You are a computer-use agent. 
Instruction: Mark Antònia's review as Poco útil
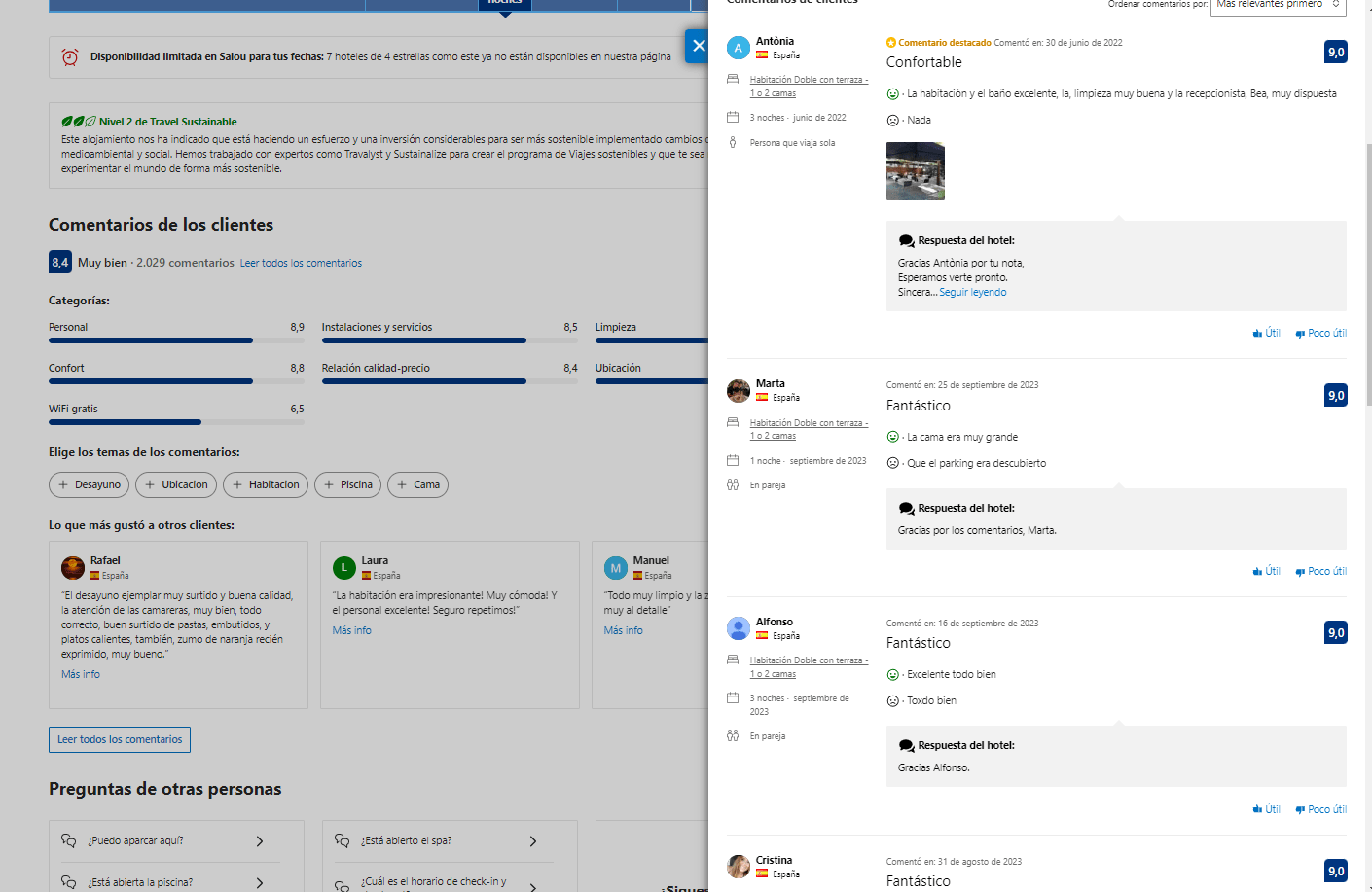pyautogui.click(x=1320, y=333)
